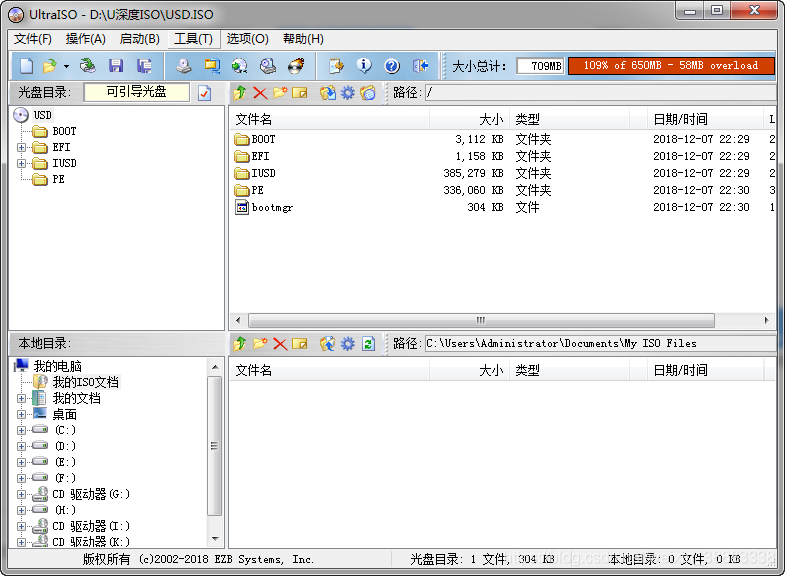This screenshot has width=785, height=576.
Task: Click the 109% of 650MB capacity bar
Action: click(671, 66)
